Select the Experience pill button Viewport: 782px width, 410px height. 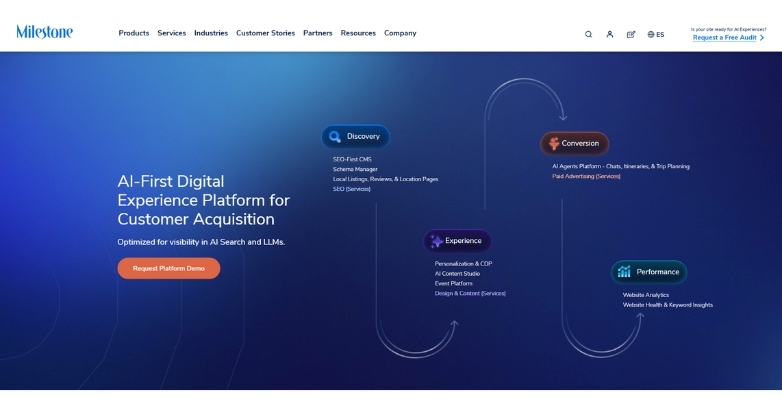(457, 241)
